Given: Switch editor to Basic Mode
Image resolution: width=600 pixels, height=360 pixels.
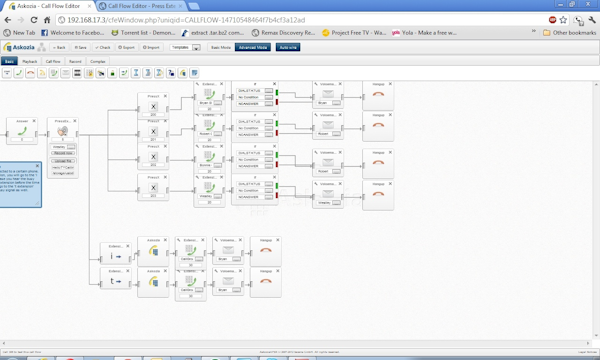Looking at the screenshot, I should point(221,47).
